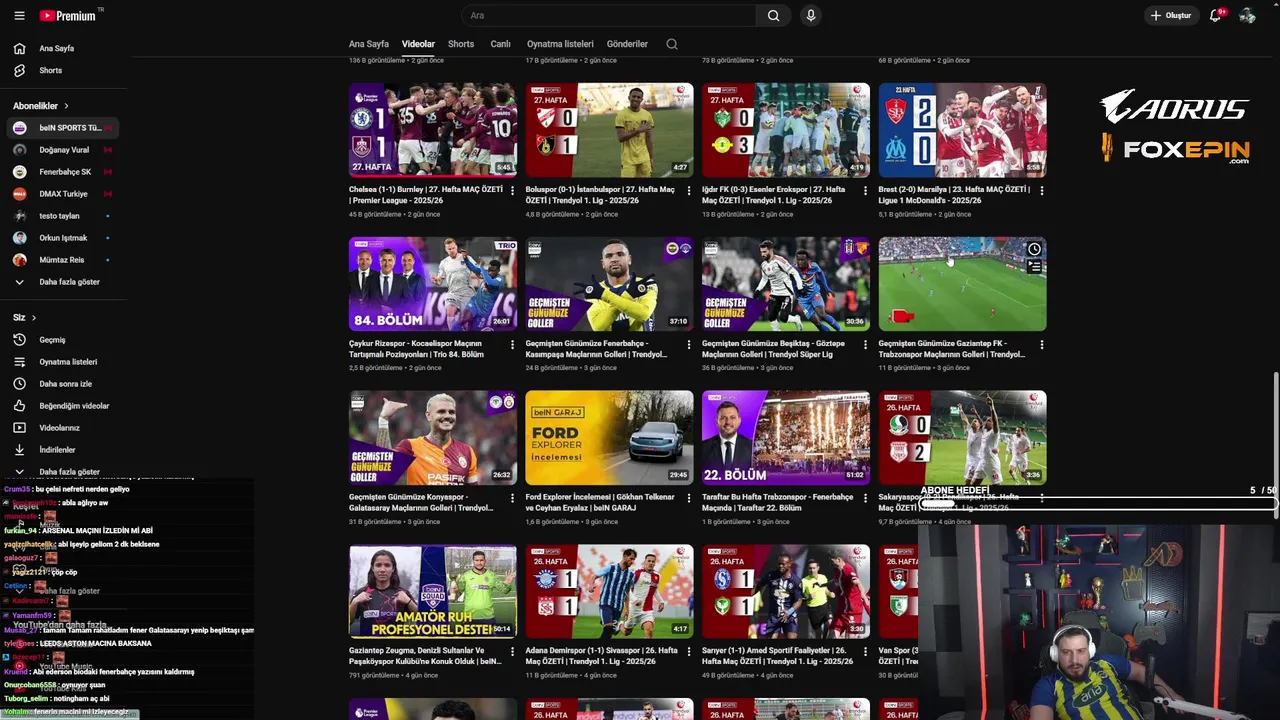Open DMAX Turkiye subscription
1280x720 pixels.
click(x=63, y=194)
